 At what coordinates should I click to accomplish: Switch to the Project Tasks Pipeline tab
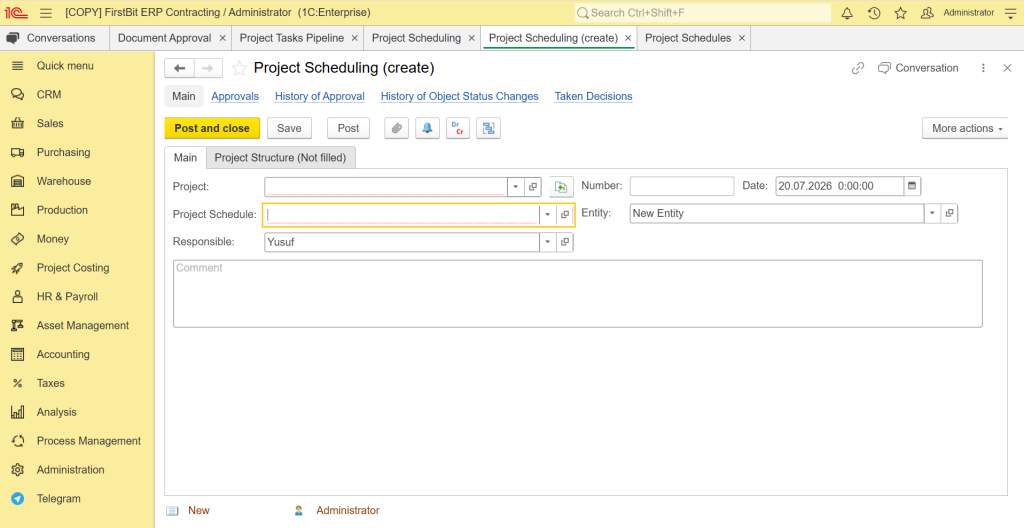(292, 38)
